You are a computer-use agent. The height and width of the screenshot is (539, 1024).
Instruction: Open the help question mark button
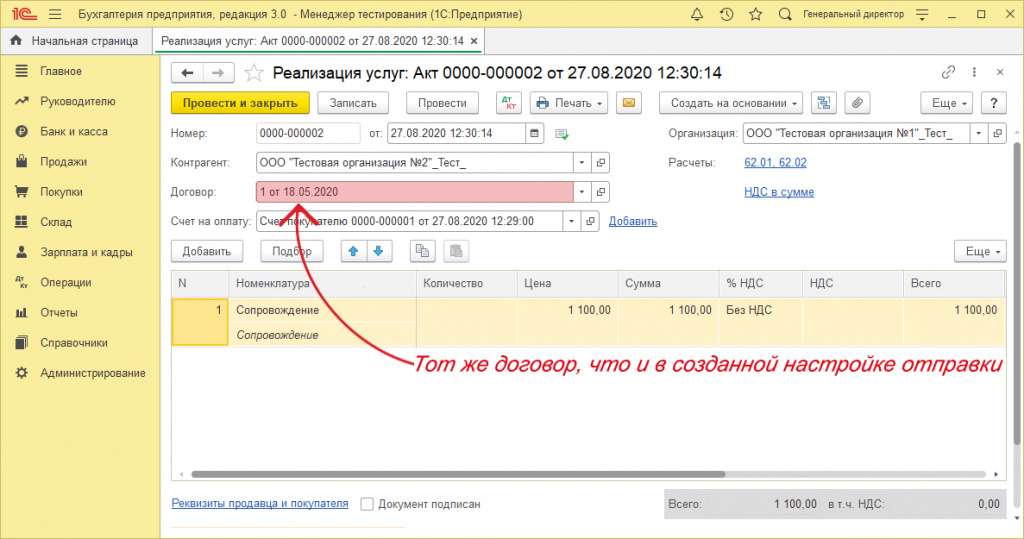click(x=993, y=103)
